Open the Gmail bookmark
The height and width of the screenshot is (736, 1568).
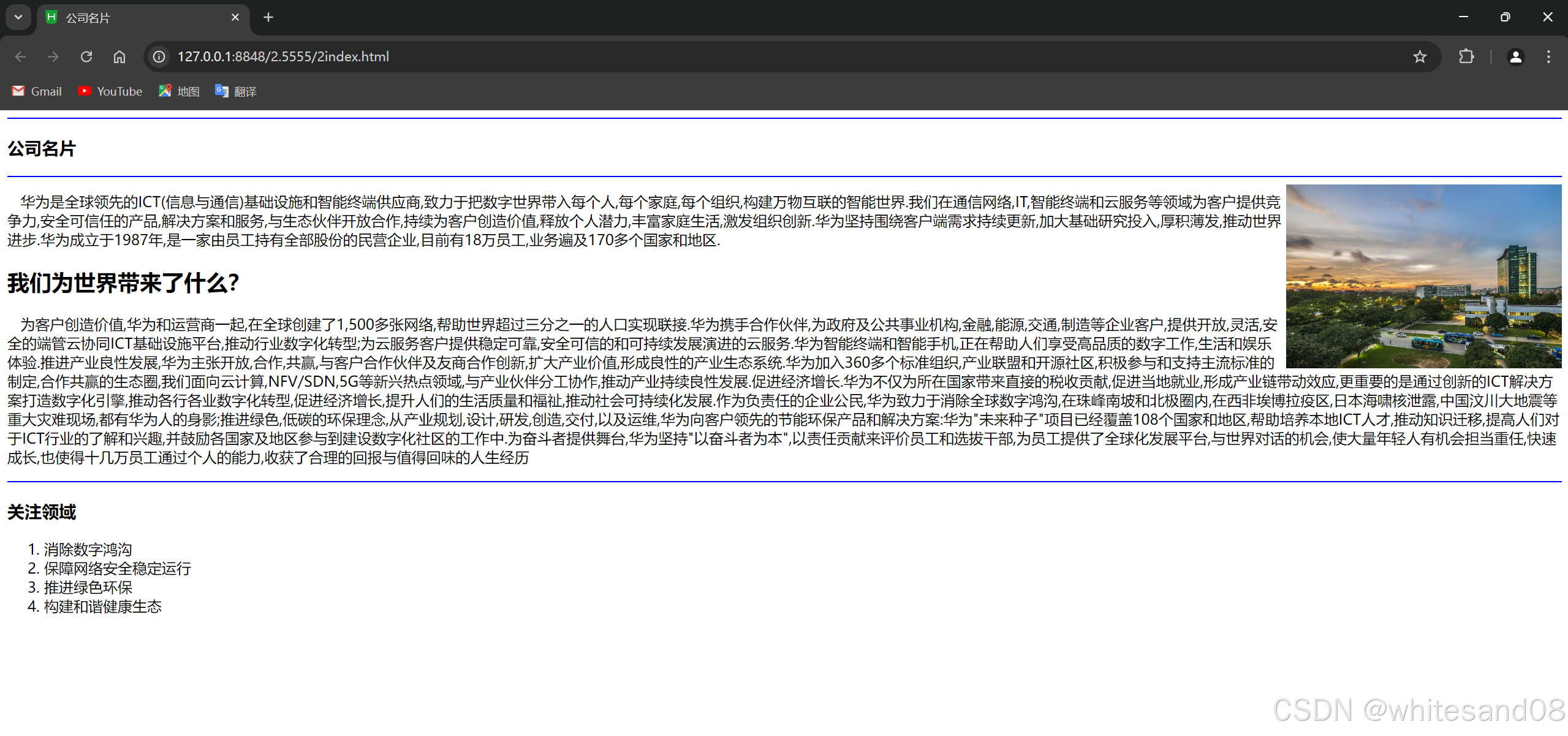(x=37, y=91)
